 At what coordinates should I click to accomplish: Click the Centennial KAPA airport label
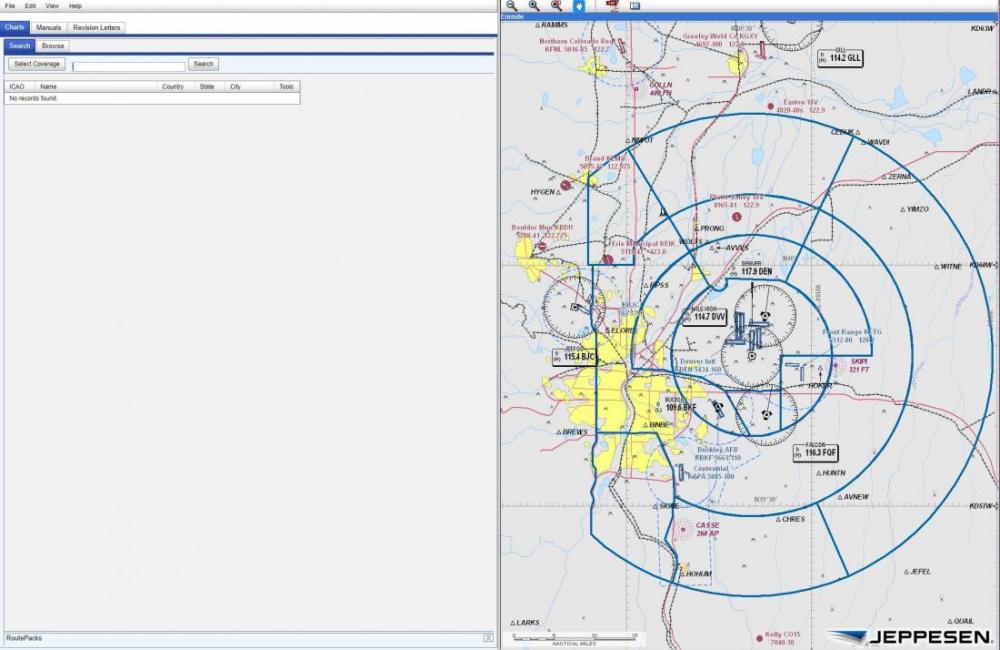(x=710, y=472)
